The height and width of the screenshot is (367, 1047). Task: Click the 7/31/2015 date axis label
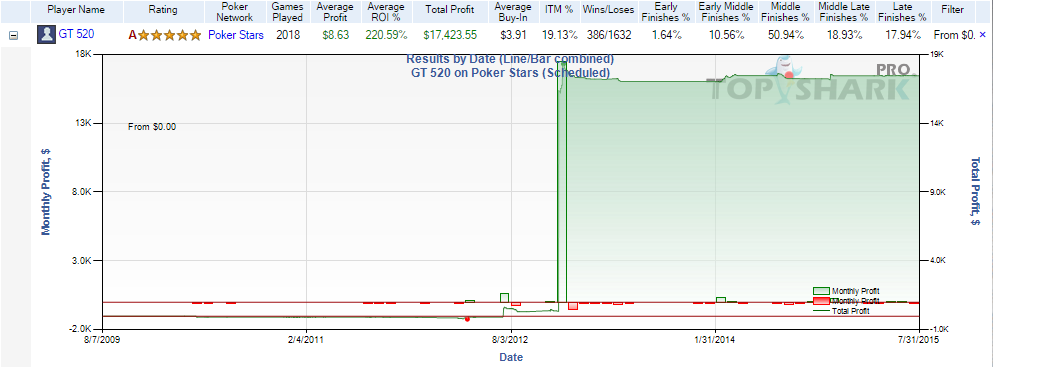(x=920, y=340)
